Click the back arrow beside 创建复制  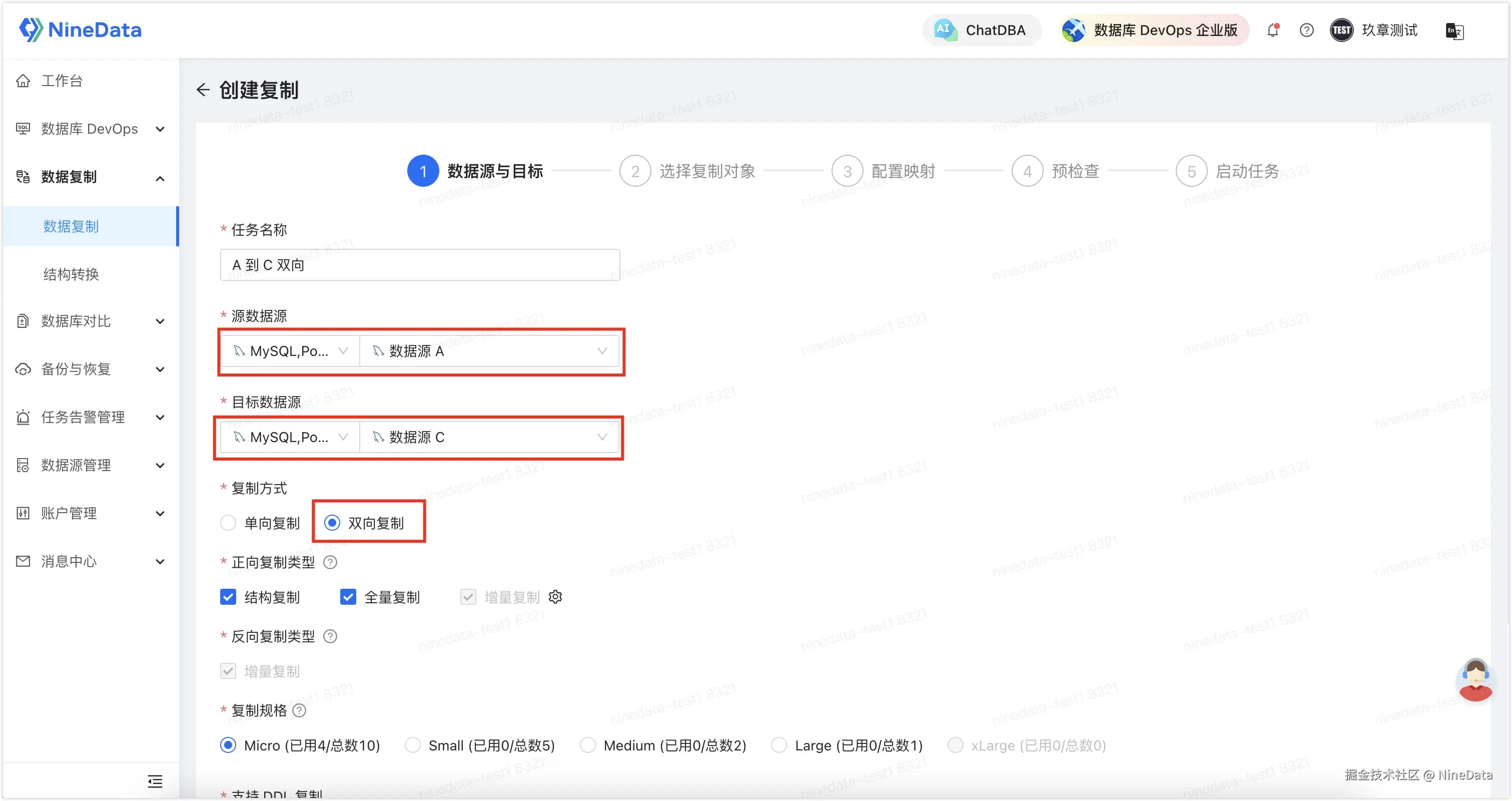tap(203, 90)
